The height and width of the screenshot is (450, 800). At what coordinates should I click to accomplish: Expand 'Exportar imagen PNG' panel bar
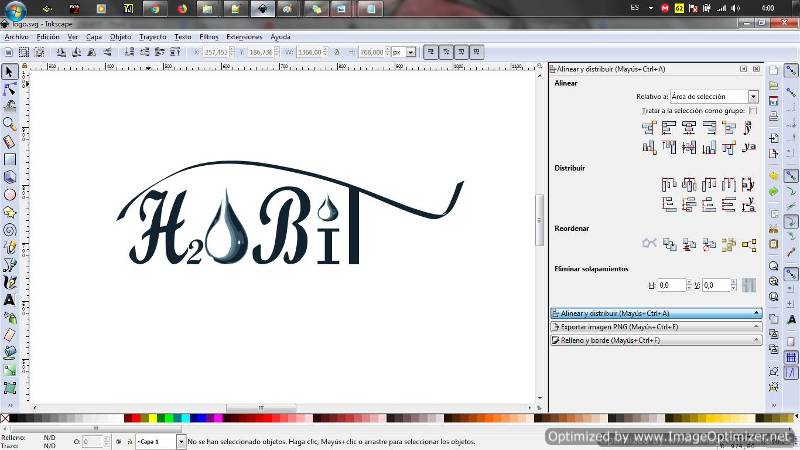[656, 327]
